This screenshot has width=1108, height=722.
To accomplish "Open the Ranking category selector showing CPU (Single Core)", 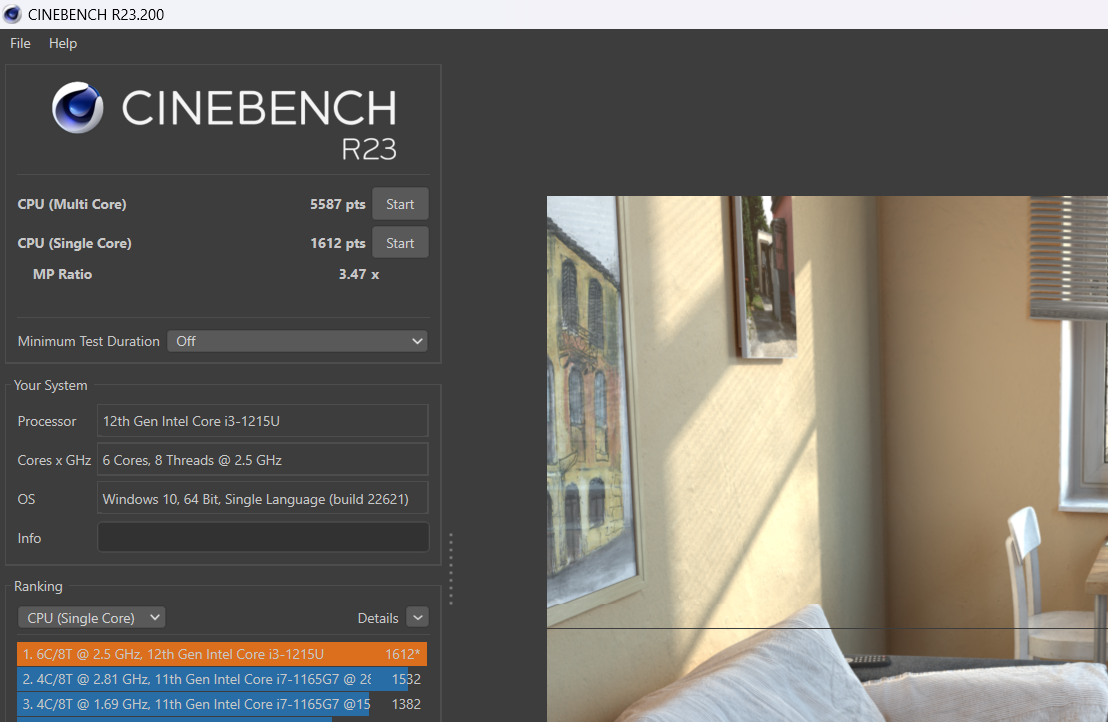I will [91, 617].
